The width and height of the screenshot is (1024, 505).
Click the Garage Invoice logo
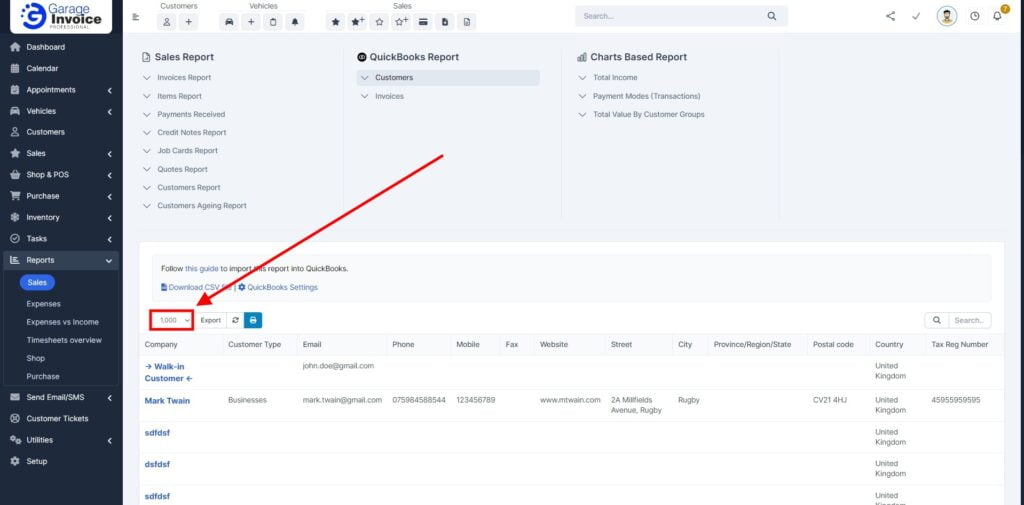[x=61, y=16]
